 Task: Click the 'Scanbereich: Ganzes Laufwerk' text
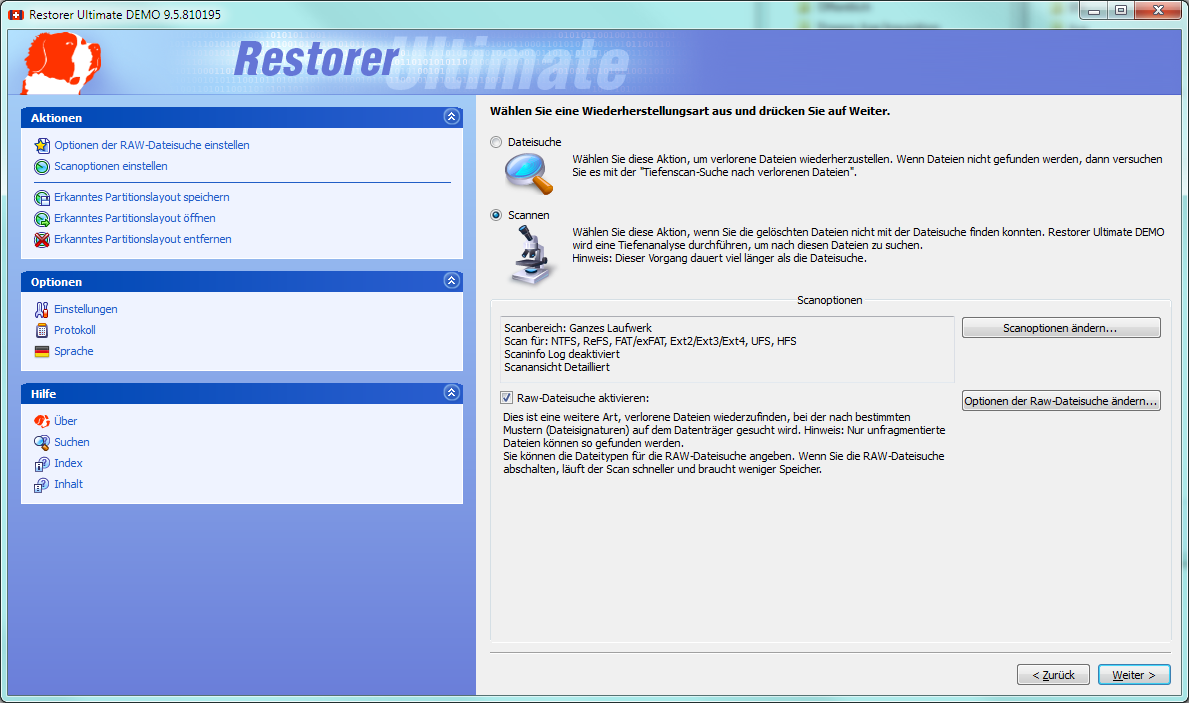578,328
